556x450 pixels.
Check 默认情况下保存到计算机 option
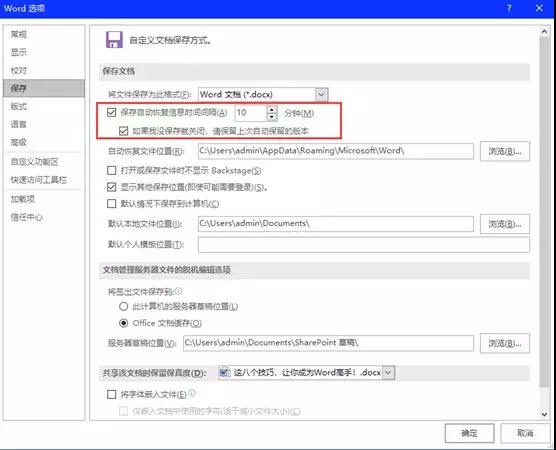[111, 204]
